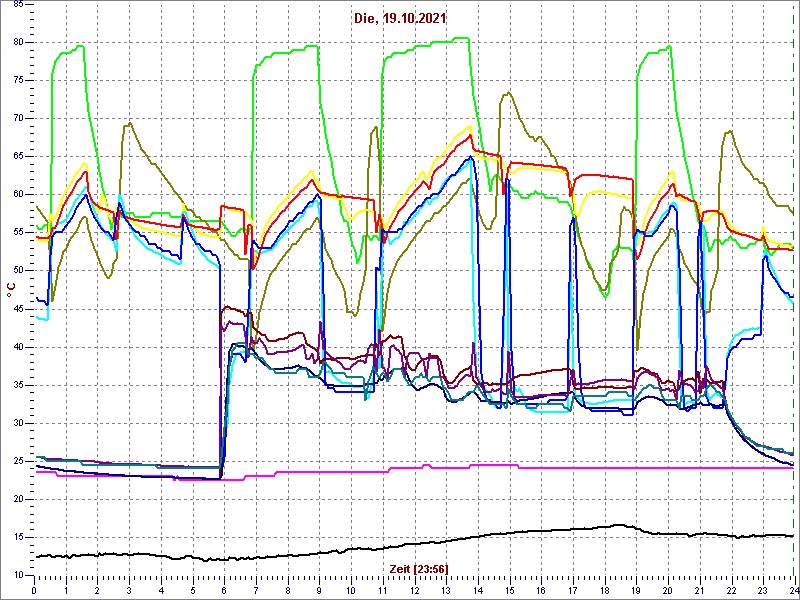The image size is (800, 600).
Task: Click hour 14 on the time axis
Action: (477, 591)
